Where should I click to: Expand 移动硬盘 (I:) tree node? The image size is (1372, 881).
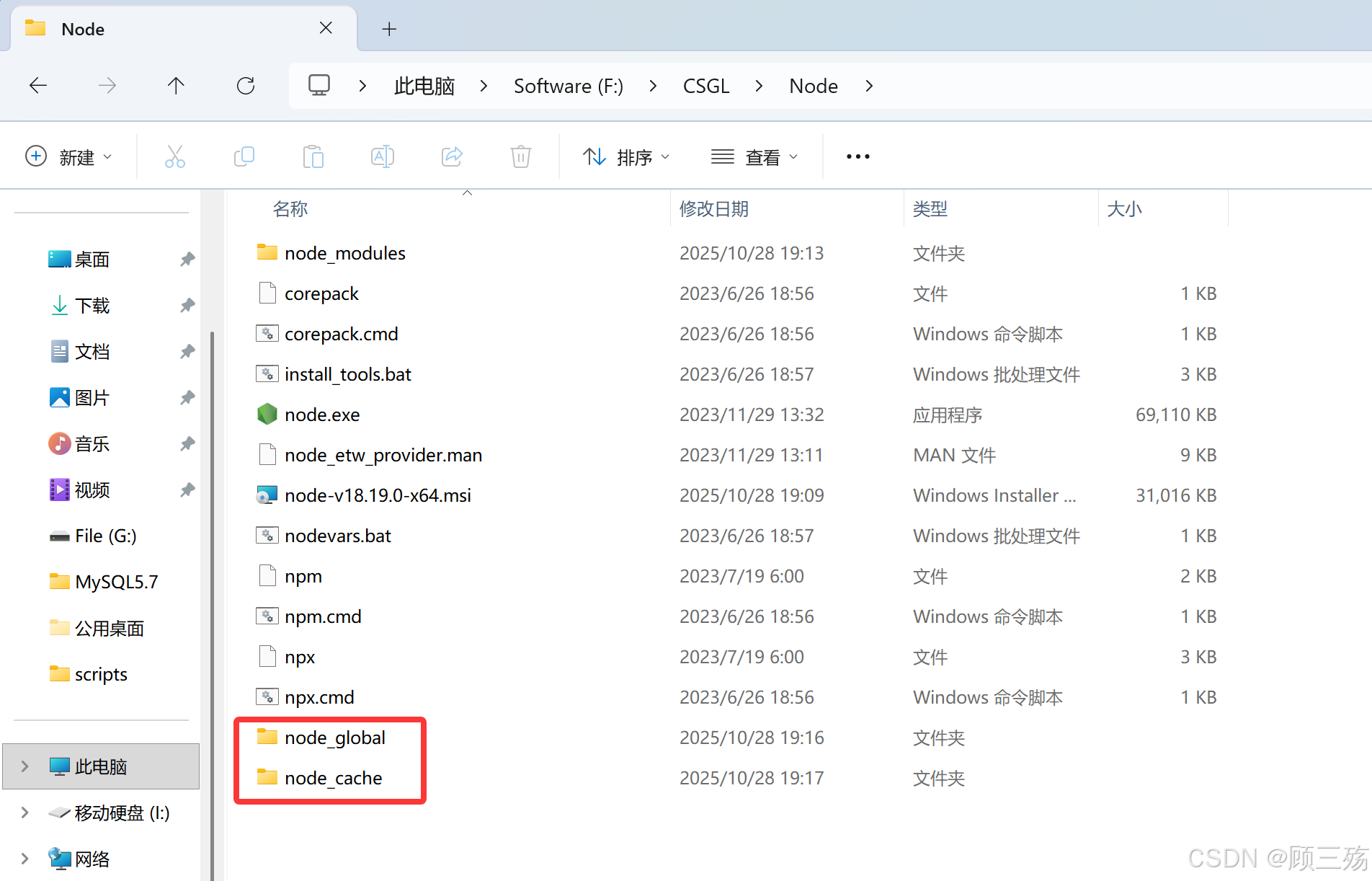tap(25, 813)
